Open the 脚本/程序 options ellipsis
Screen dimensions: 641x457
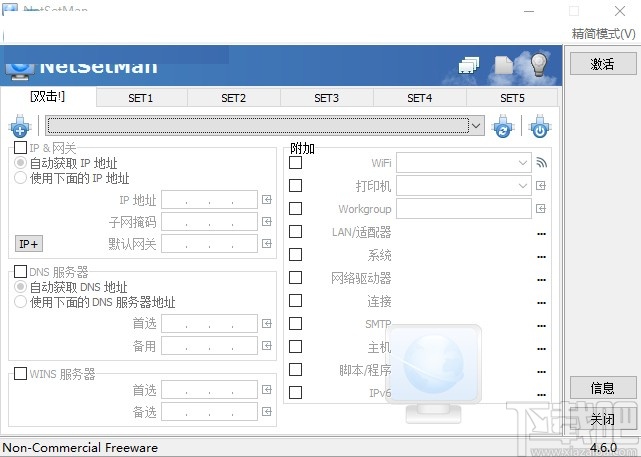[541, 372]
